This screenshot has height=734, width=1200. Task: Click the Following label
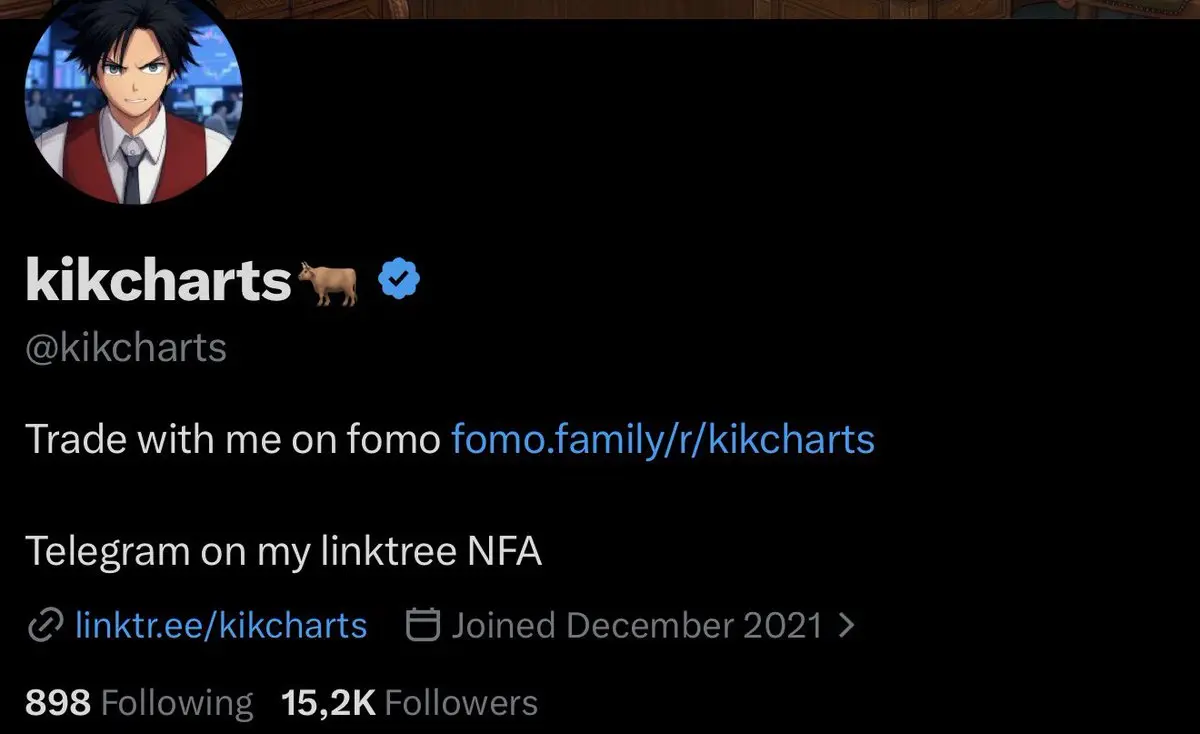pos(178,703)
